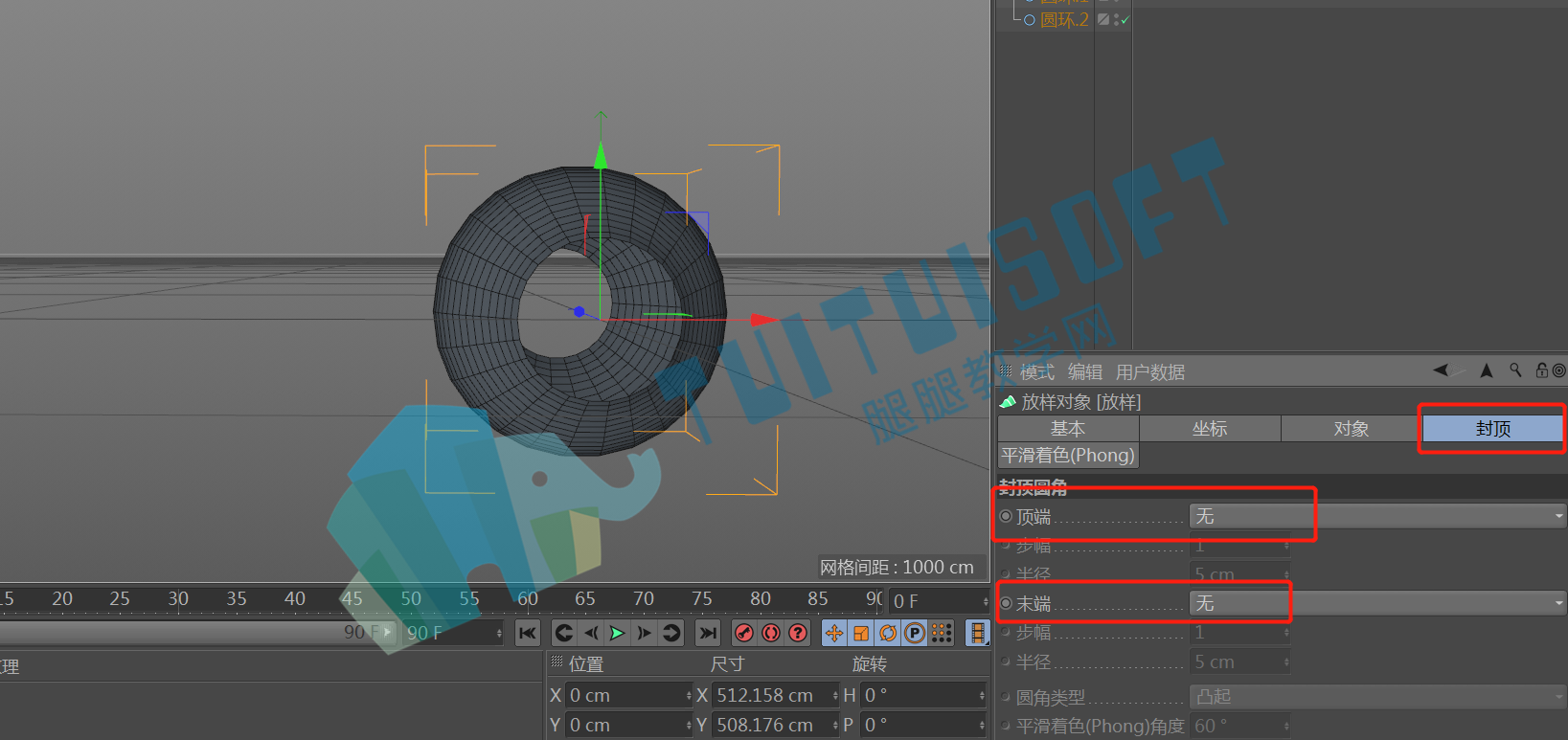Toggle the position keyframe move-arrows icon
The width and height of the screenshot is (1568, 740).
[834, 633]
